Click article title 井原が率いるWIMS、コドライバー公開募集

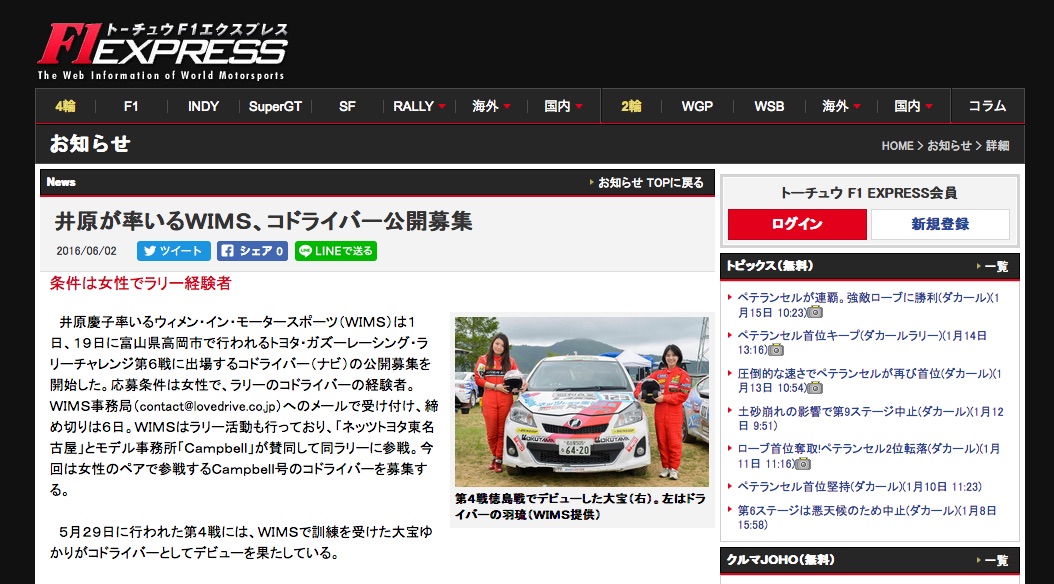[x=264, y=221]
